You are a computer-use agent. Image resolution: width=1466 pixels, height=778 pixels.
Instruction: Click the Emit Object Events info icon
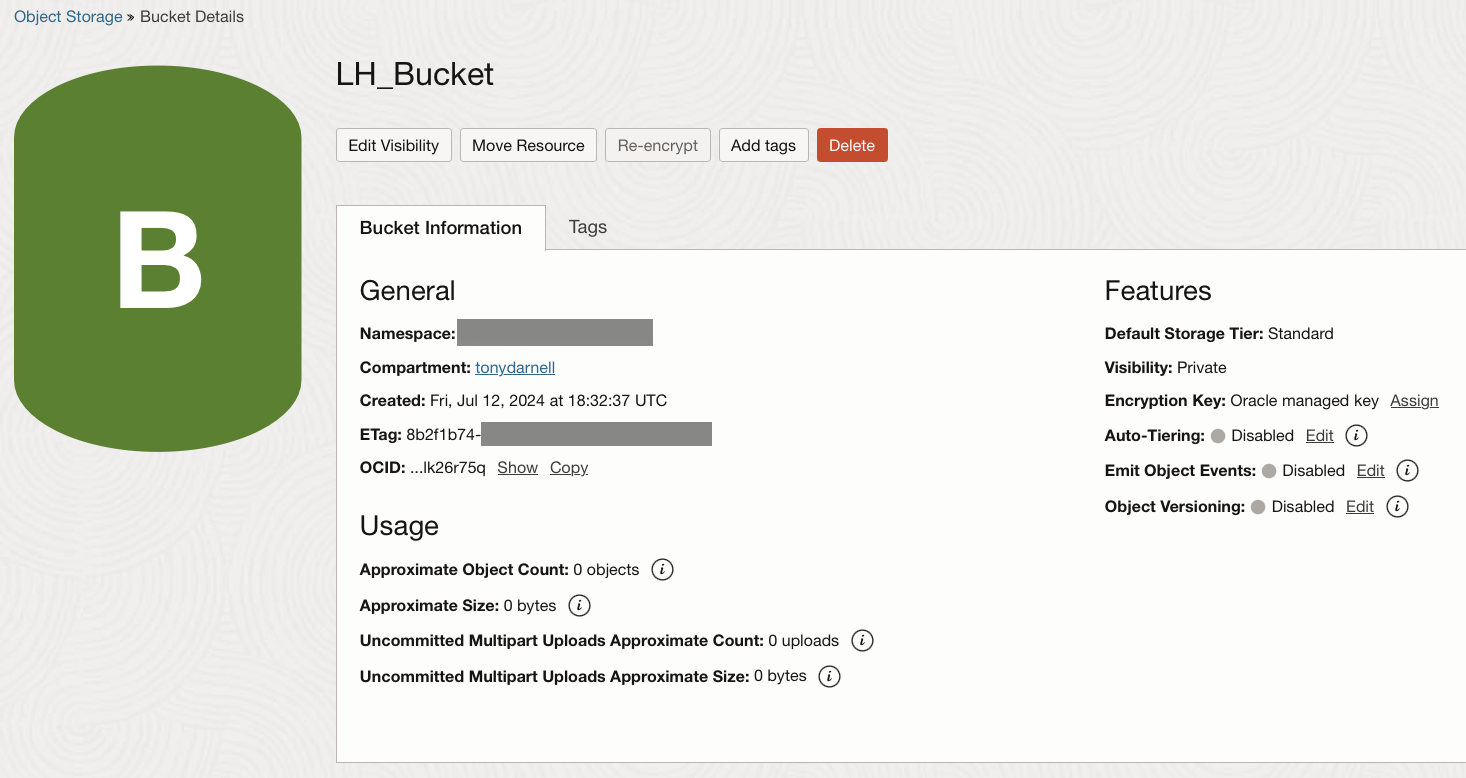1407,470
